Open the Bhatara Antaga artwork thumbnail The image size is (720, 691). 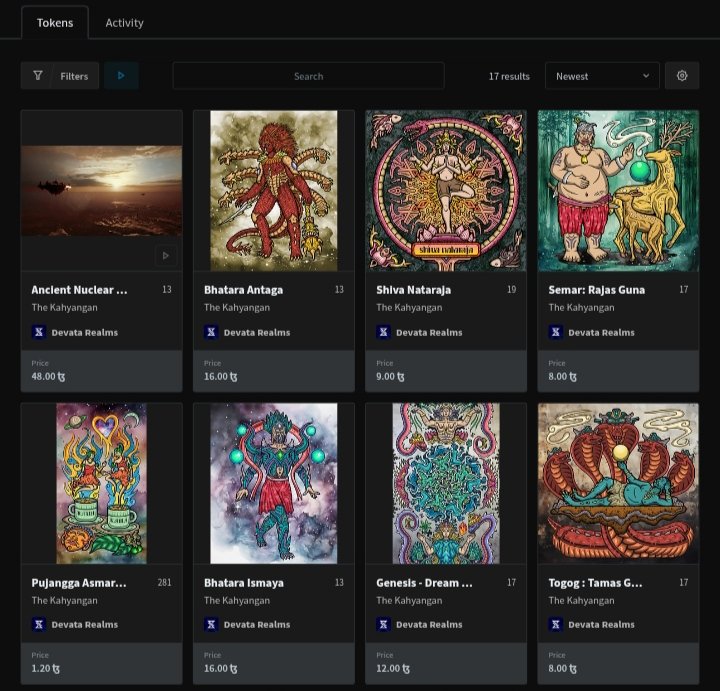[274, 191]
